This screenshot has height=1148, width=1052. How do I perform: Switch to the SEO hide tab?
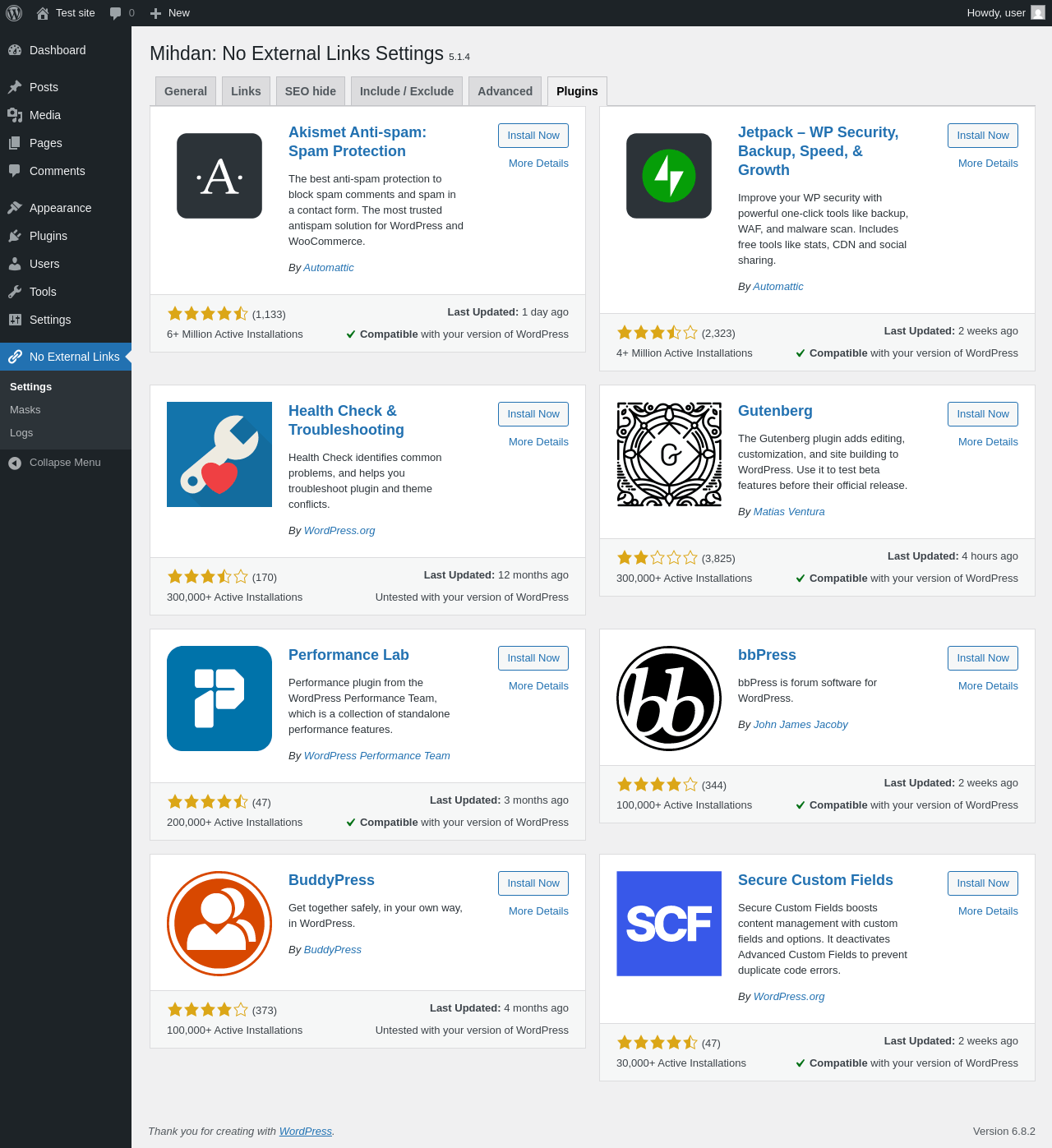[x=311, y=91]
